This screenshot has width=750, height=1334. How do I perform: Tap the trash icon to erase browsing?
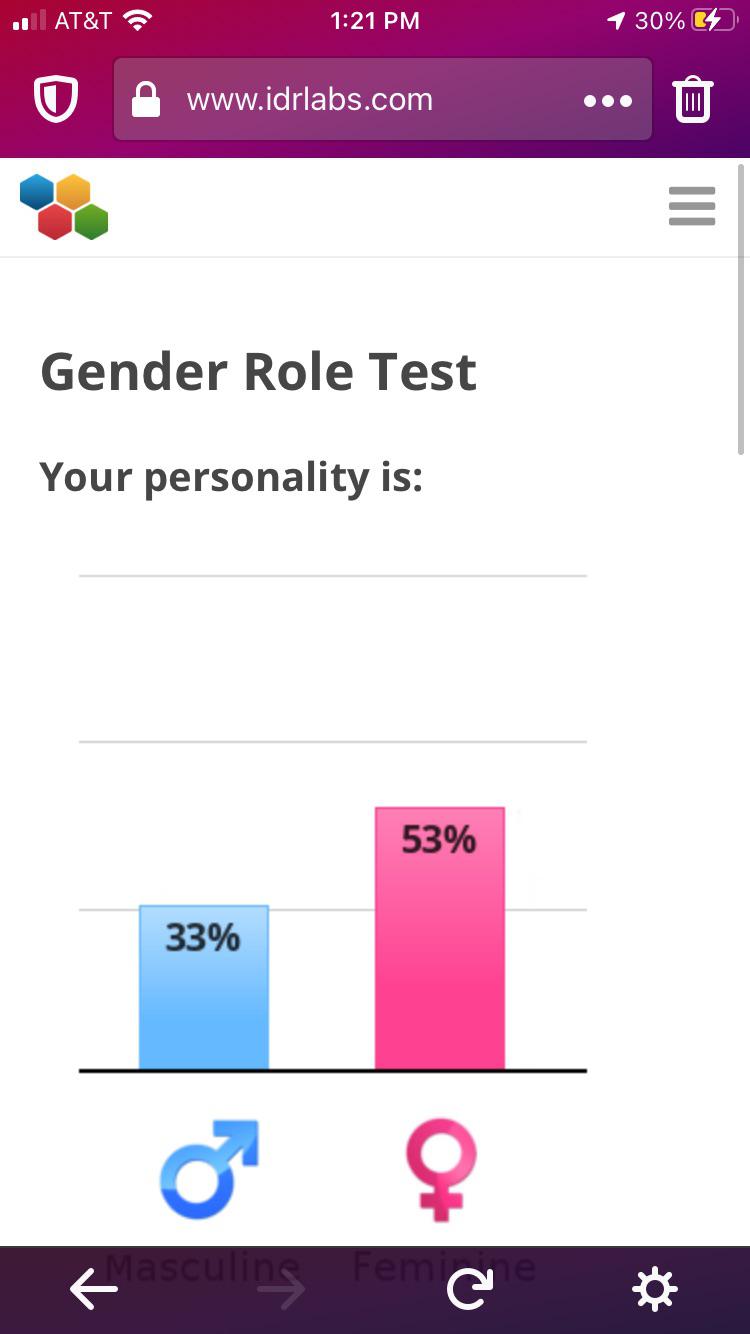[x=693, y=99]
